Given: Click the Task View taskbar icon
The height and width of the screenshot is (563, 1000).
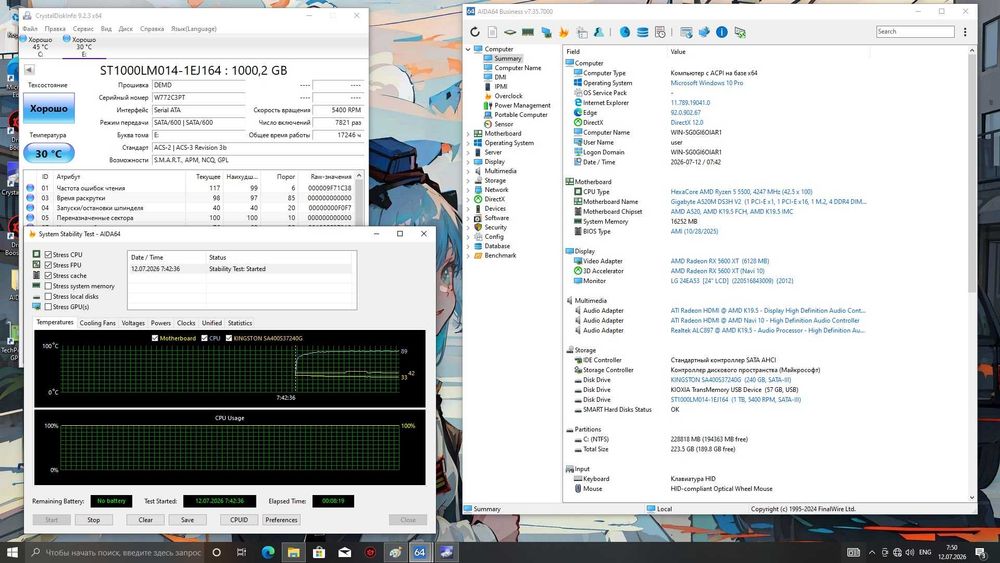Looking at the screenshot, I should coord(241,552).
